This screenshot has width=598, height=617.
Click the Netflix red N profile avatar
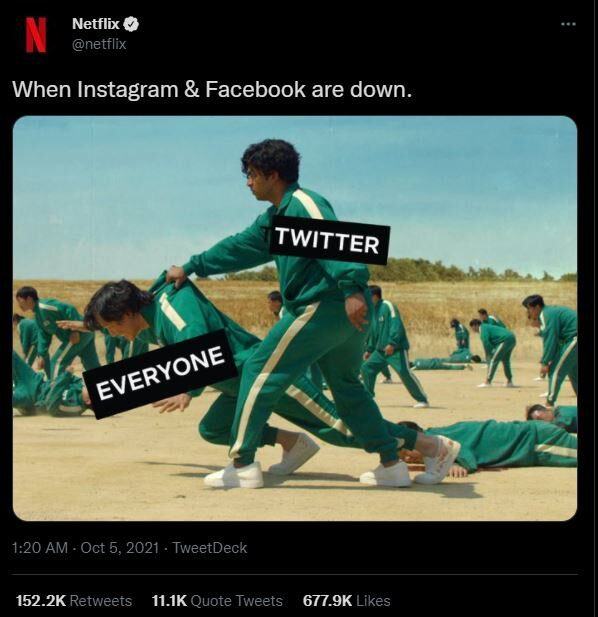point(36,35)
